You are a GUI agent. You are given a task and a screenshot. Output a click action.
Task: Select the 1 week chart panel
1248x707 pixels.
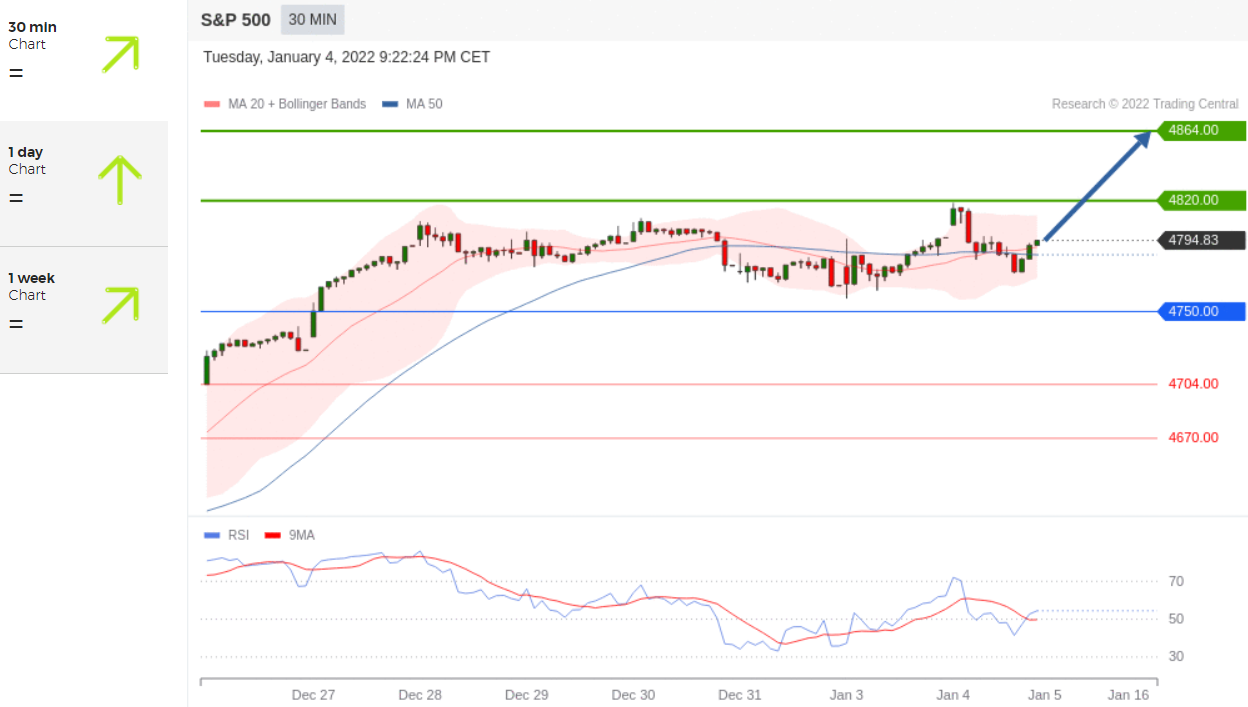coord(84,310)
